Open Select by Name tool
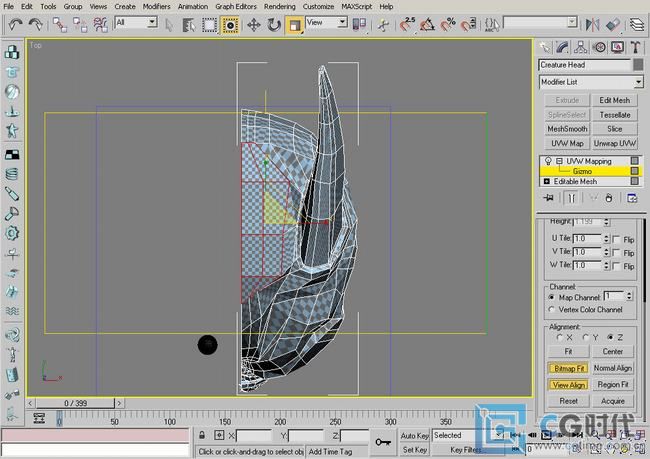 coord(189,25)
